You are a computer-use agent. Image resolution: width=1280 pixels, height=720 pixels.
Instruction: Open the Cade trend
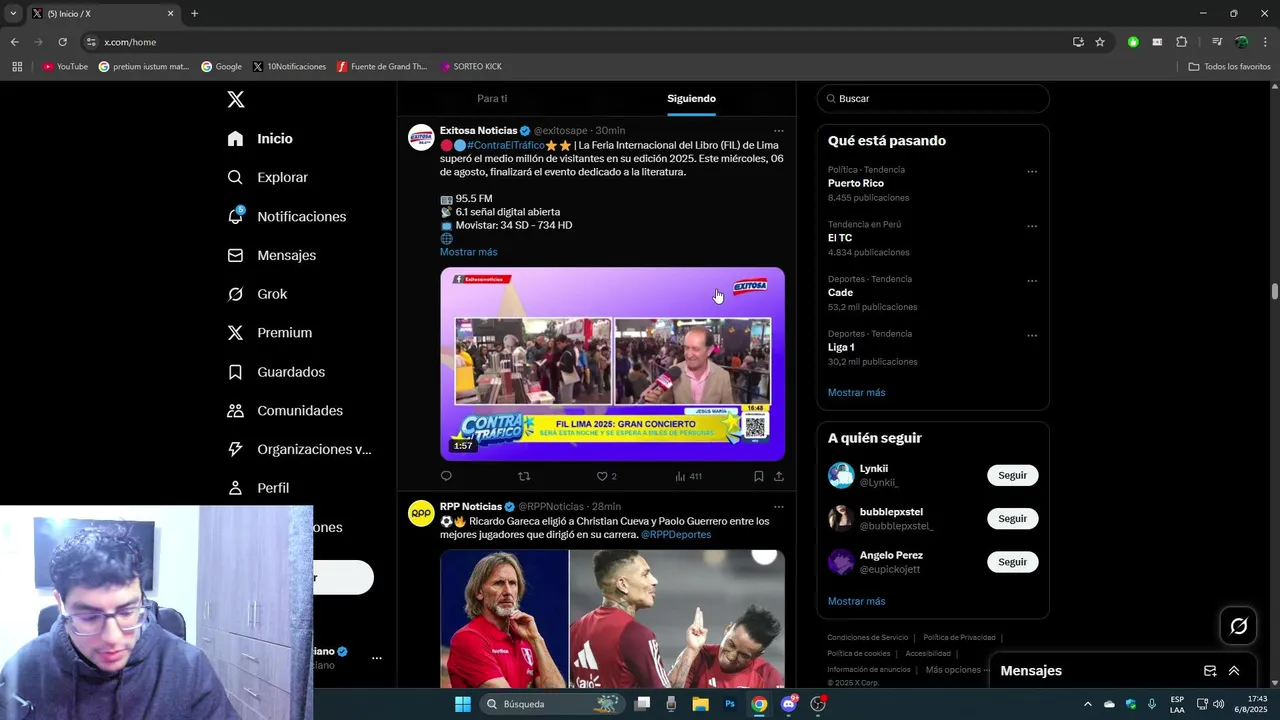click(x=840, y=293)
